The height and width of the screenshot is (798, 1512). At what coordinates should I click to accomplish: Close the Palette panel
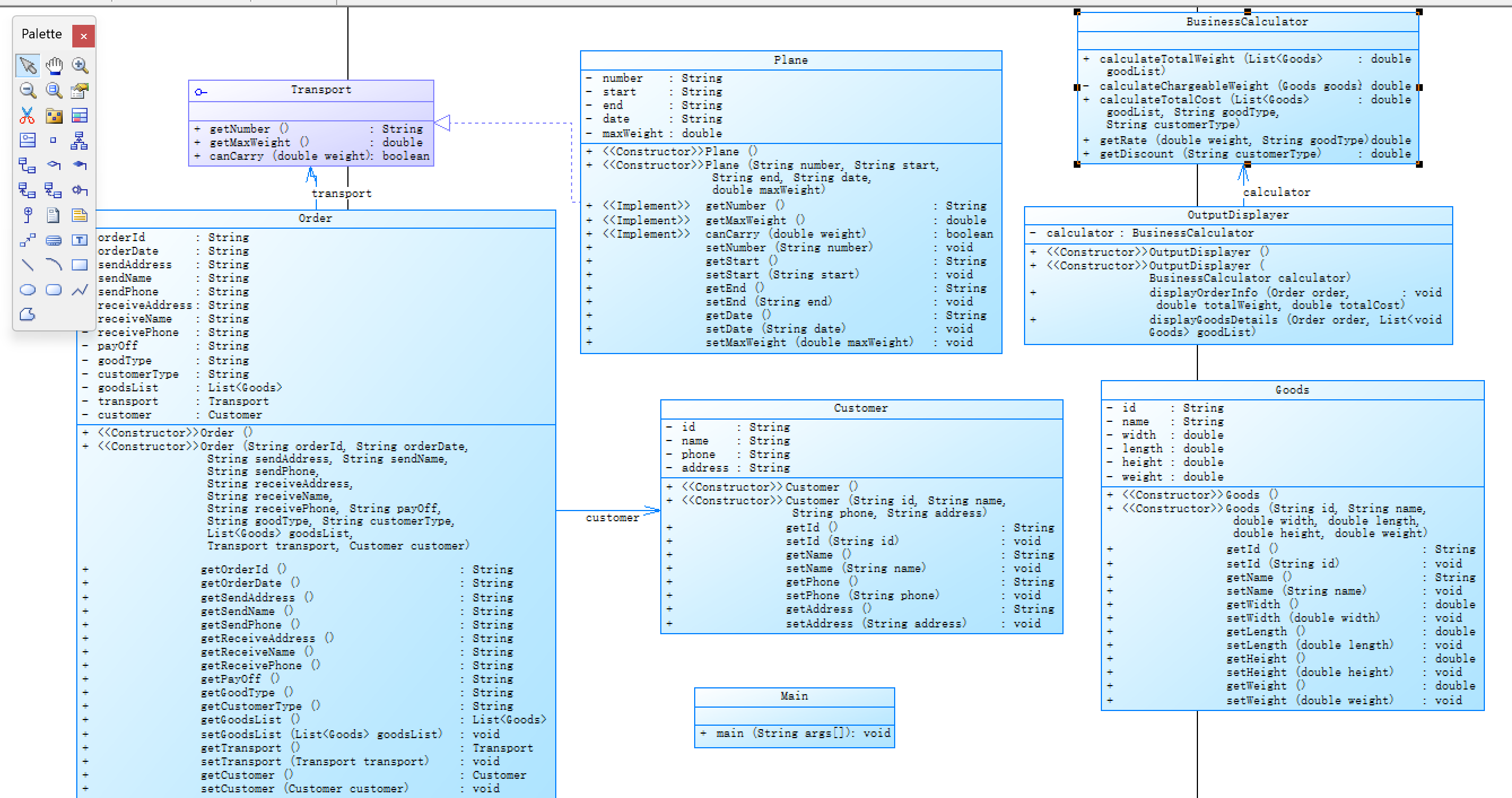point(84,36)
